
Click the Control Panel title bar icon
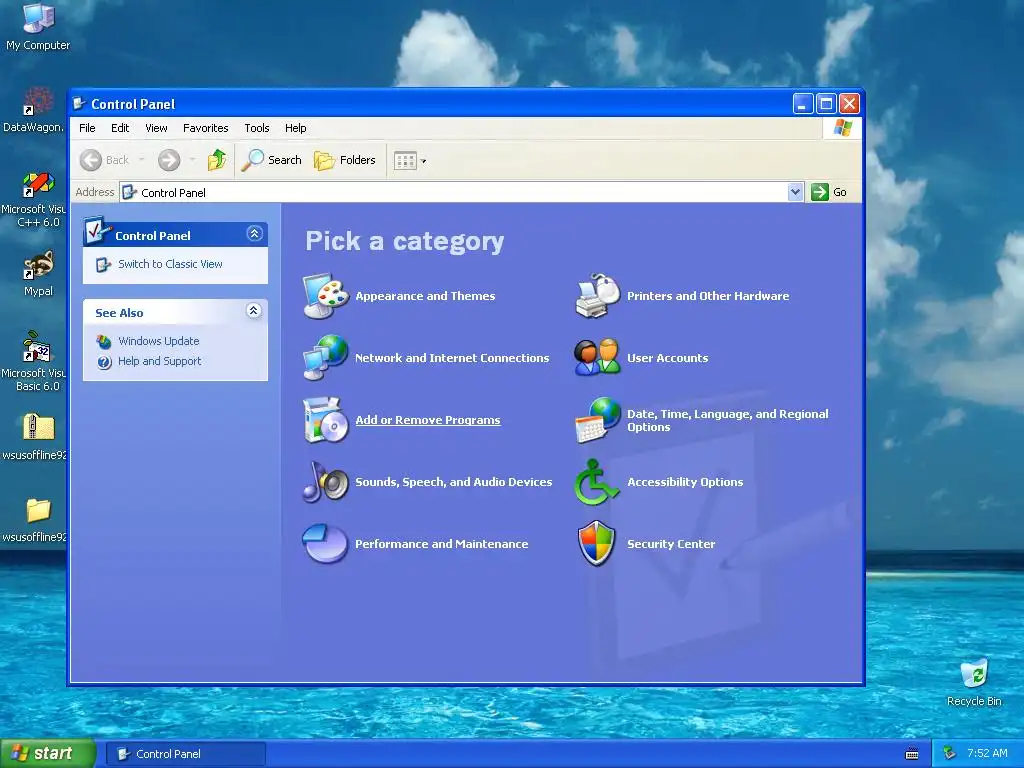[80, 103]
